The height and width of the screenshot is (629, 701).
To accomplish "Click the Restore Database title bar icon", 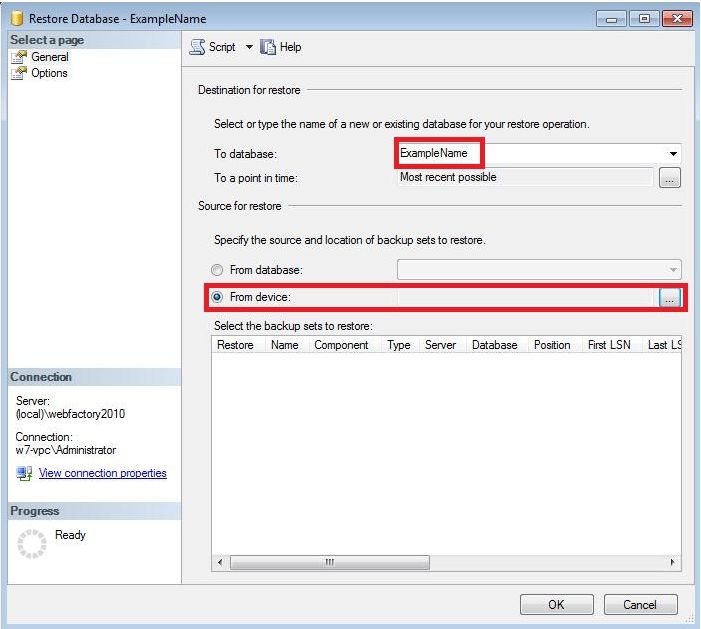I will click(17, 19).
